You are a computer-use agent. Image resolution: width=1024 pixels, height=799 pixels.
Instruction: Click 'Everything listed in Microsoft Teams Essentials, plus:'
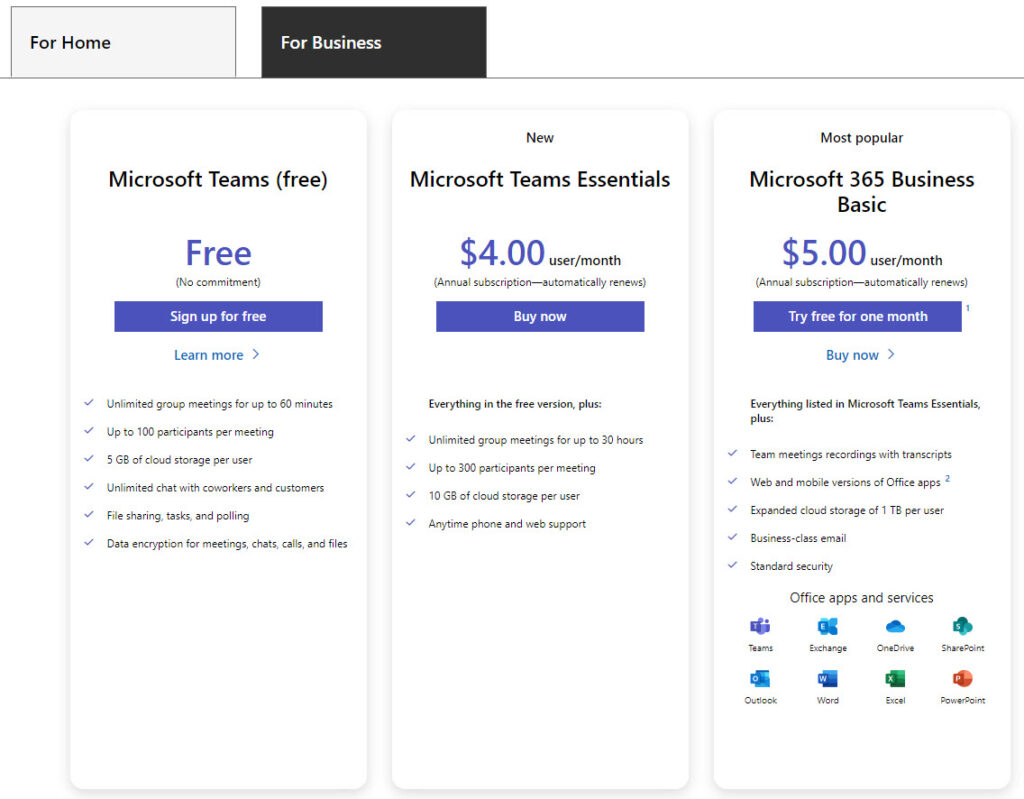[865, 411]
